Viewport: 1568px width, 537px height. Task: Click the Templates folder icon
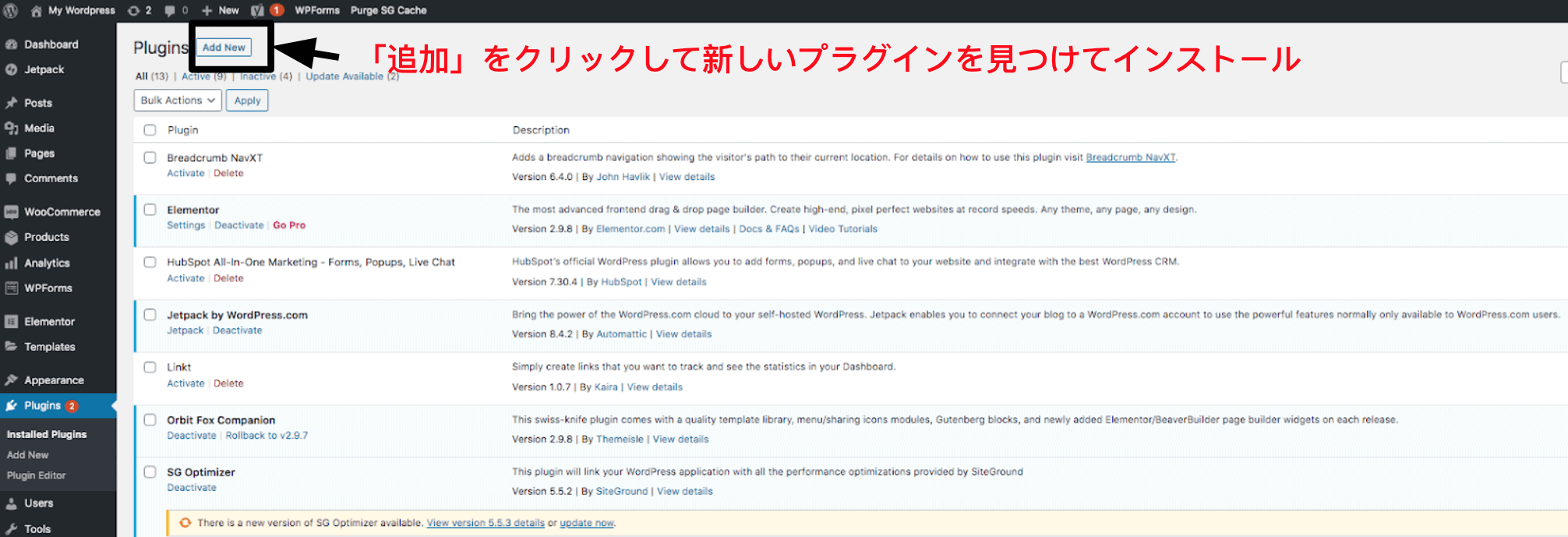coord(11,346)
